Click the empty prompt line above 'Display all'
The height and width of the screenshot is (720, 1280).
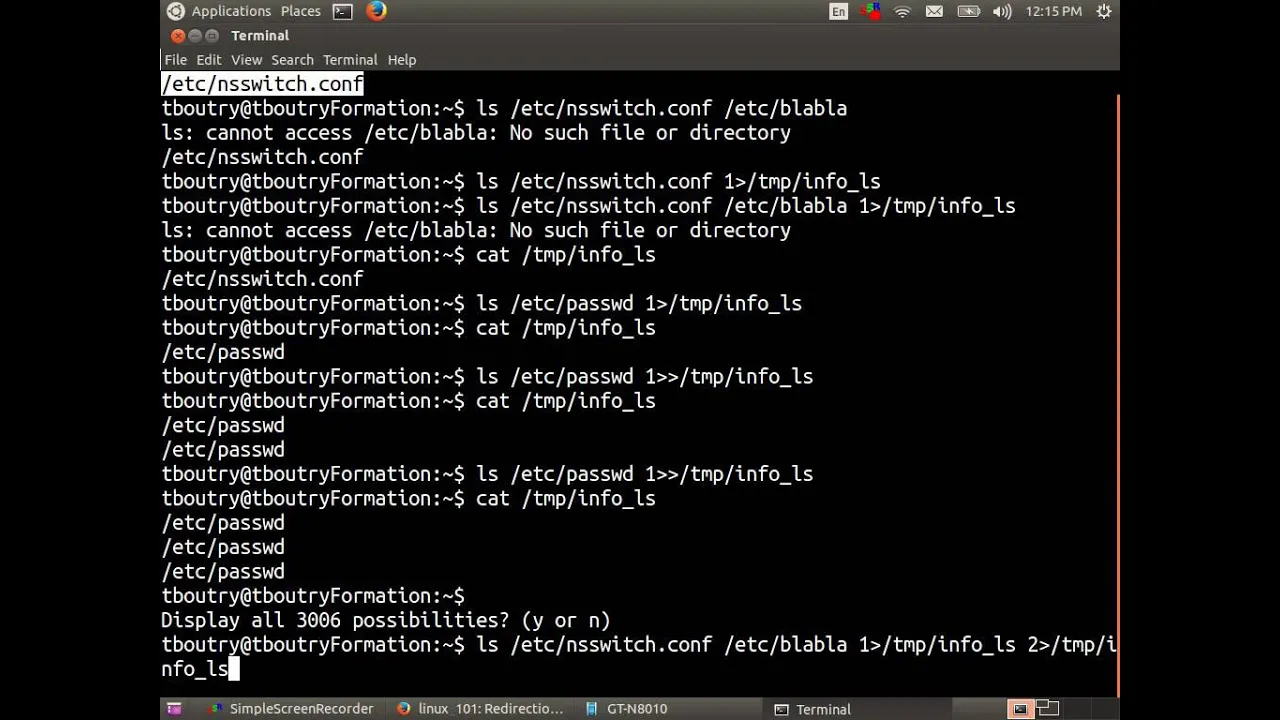[x=313, y=596]
